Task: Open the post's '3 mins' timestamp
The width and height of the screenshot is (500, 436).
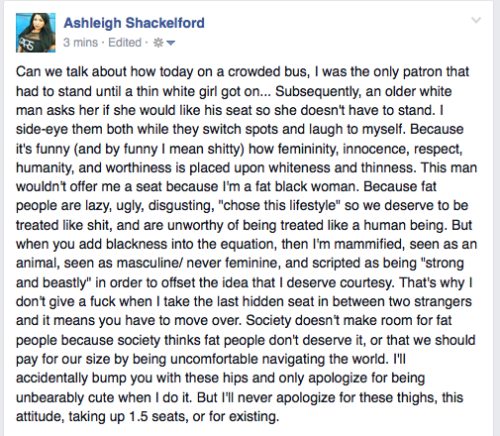Action: pos(80,43)
